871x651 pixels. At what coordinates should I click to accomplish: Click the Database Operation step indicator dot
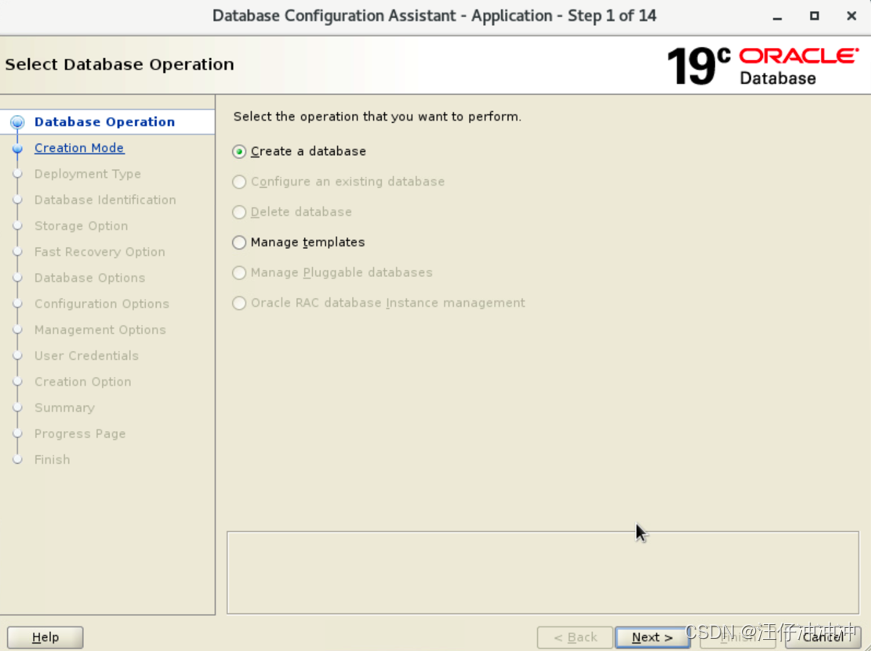click(x=18, y=121)
